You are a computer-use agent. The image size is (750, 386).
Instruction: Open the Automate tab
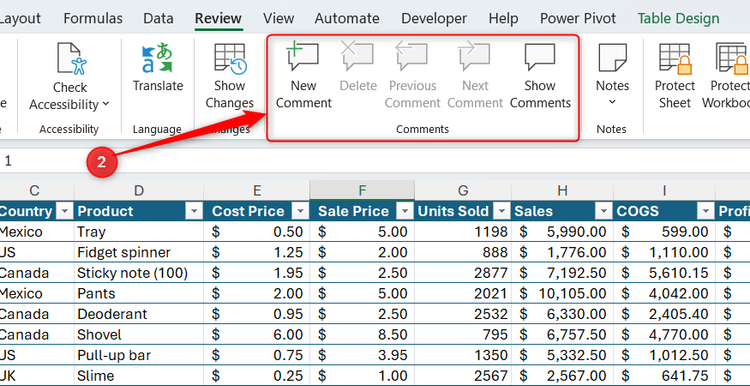347,19
